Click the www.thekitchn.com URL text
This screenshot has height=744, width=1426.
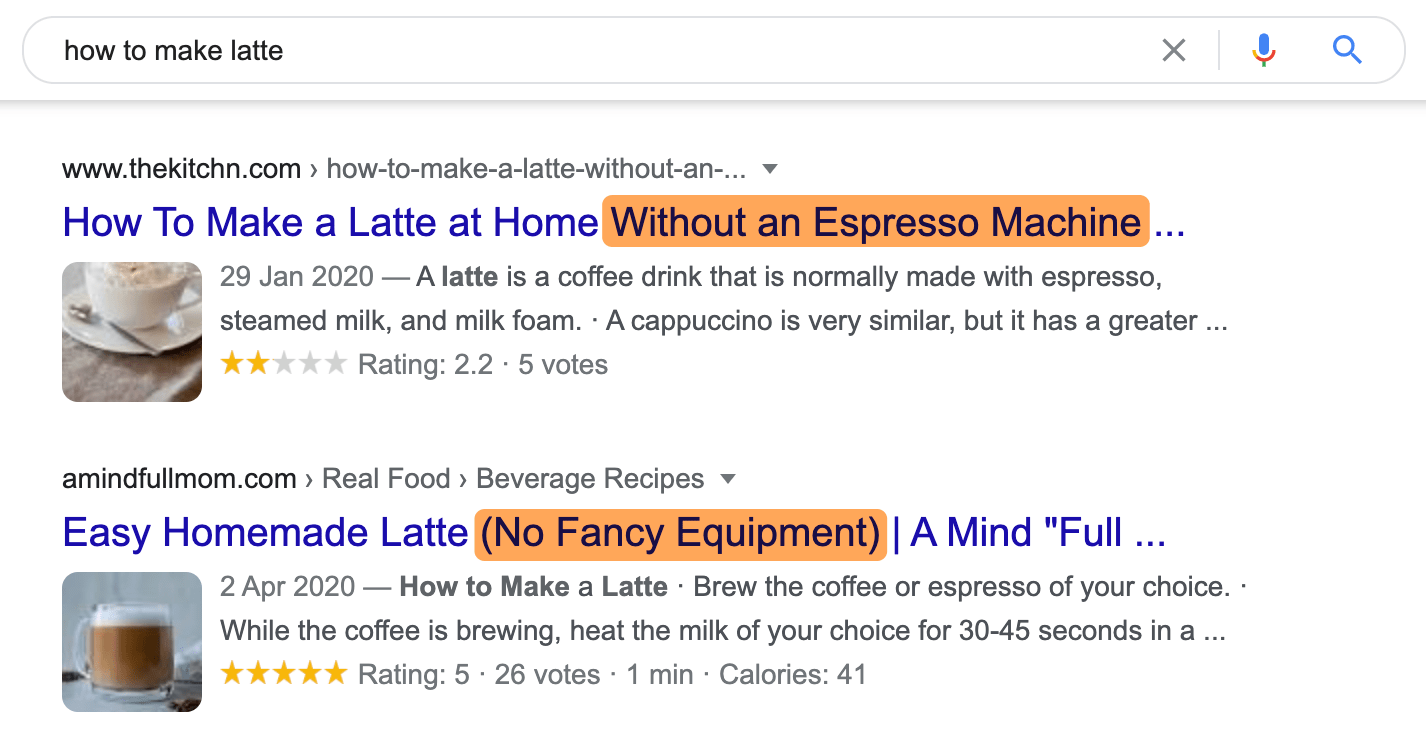coord(181,169)
